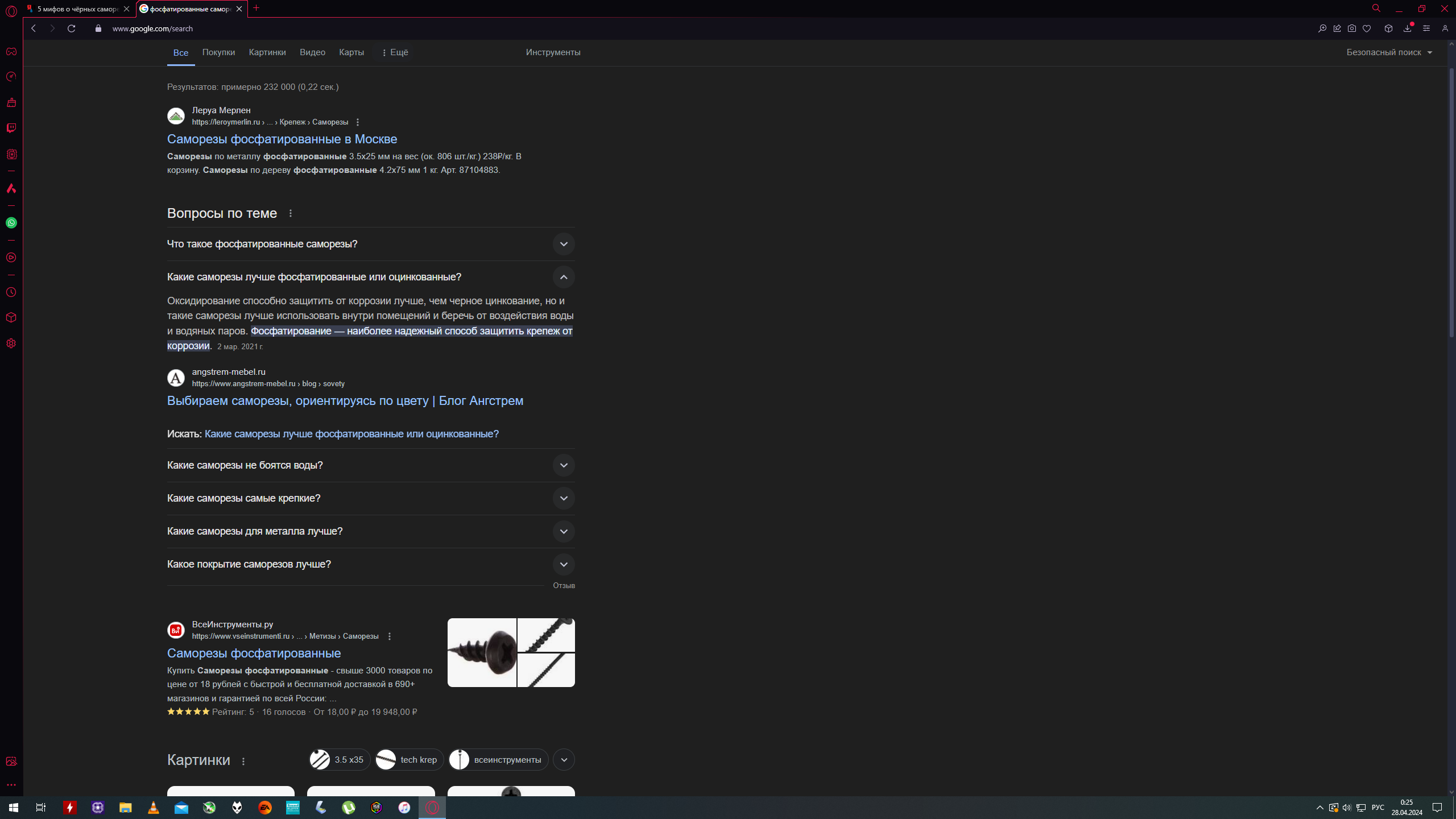This screenshot has height=819, width=1456.
Task: Click the lock icon in the address bar
Action: 98,28
